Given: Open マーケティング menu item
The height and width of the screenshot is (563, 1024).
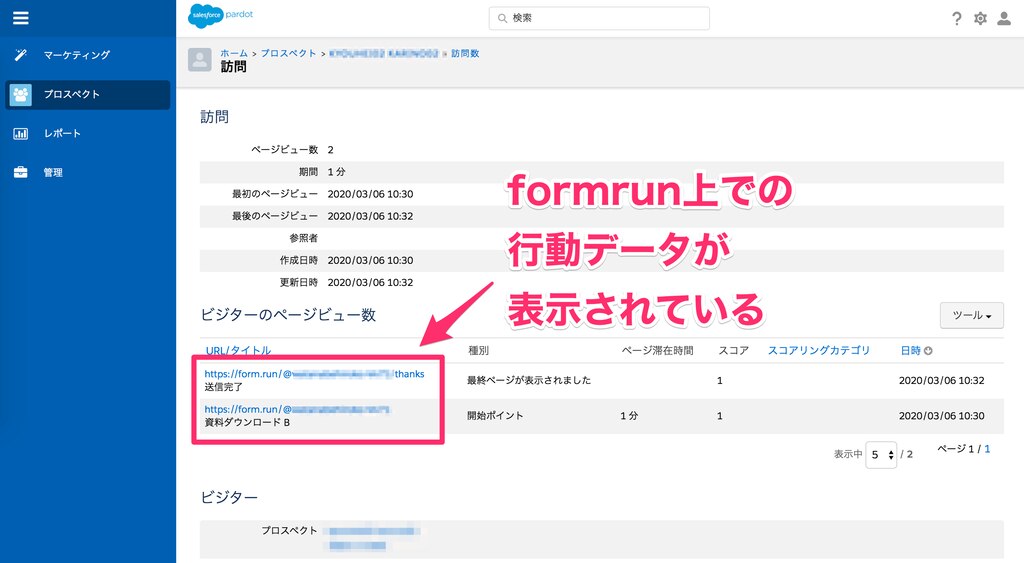Looking at the screenshot, I should (x=76, y=55).
